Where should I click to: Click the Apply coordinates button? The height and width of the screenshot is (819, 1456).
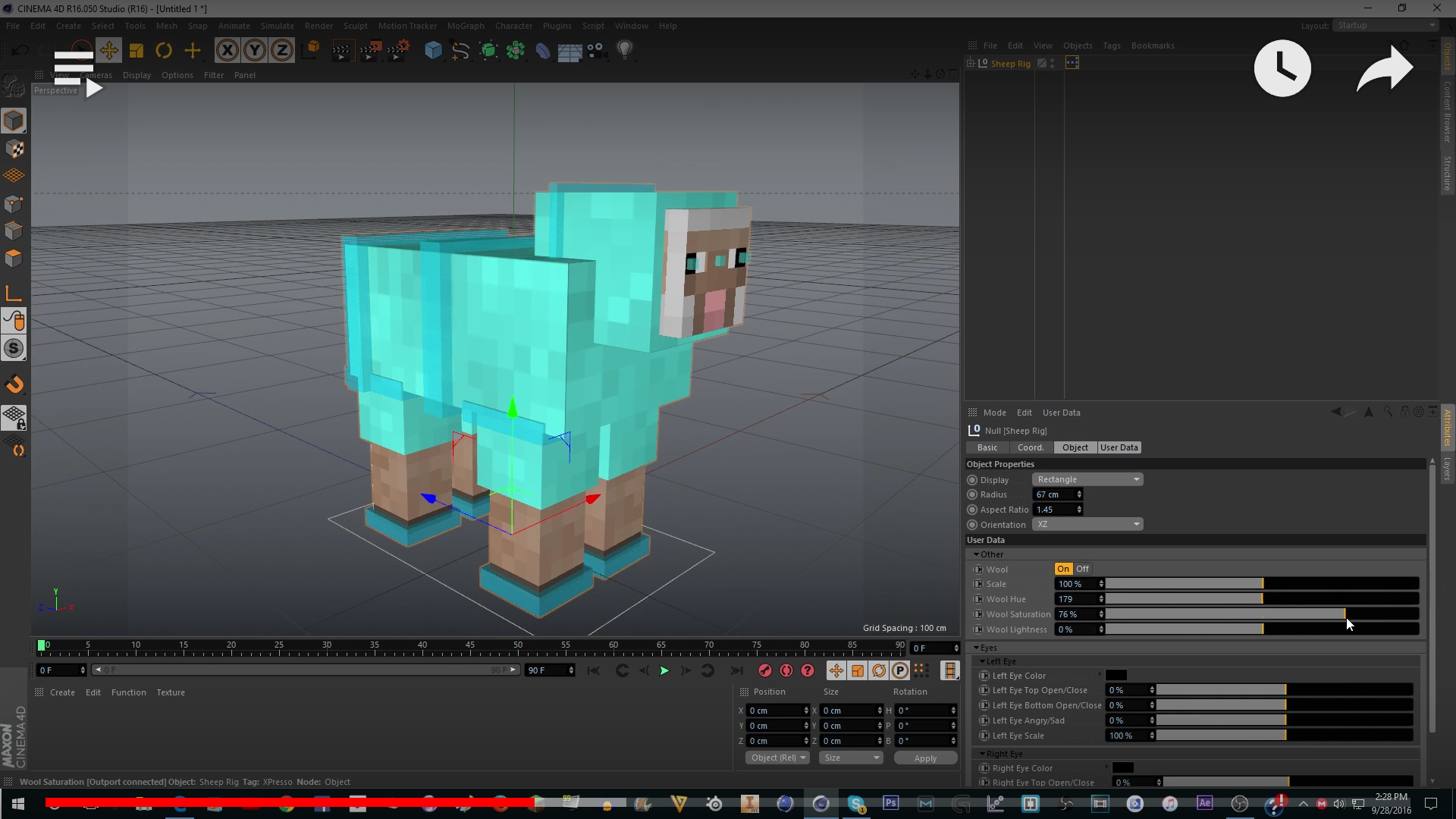point(925,758)
